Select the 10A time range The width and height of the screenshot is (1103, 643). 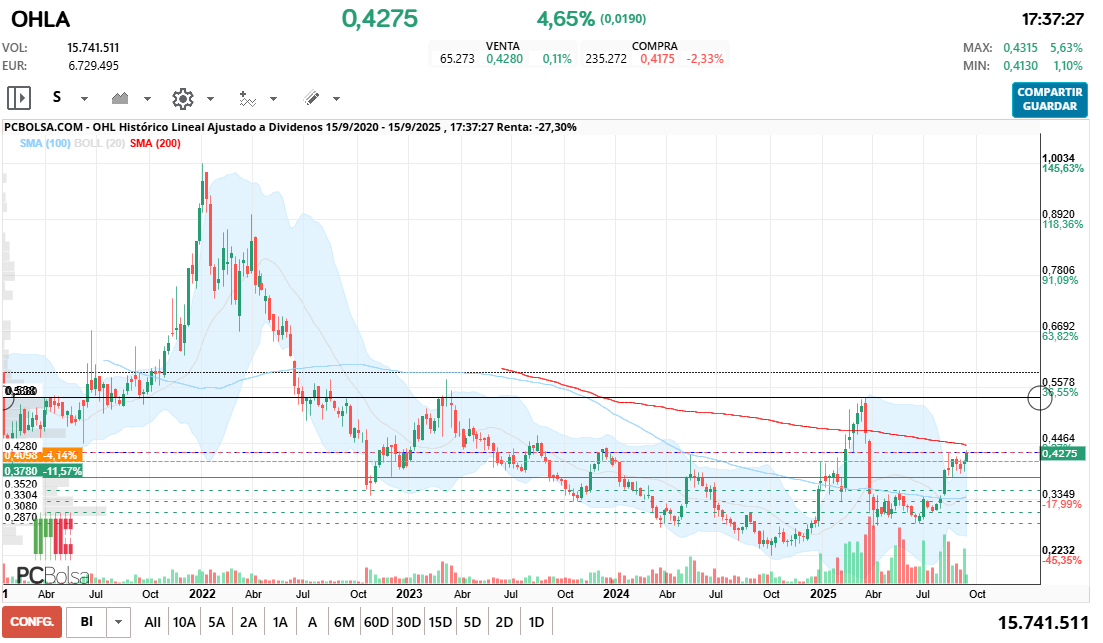[x=184, y=622]
